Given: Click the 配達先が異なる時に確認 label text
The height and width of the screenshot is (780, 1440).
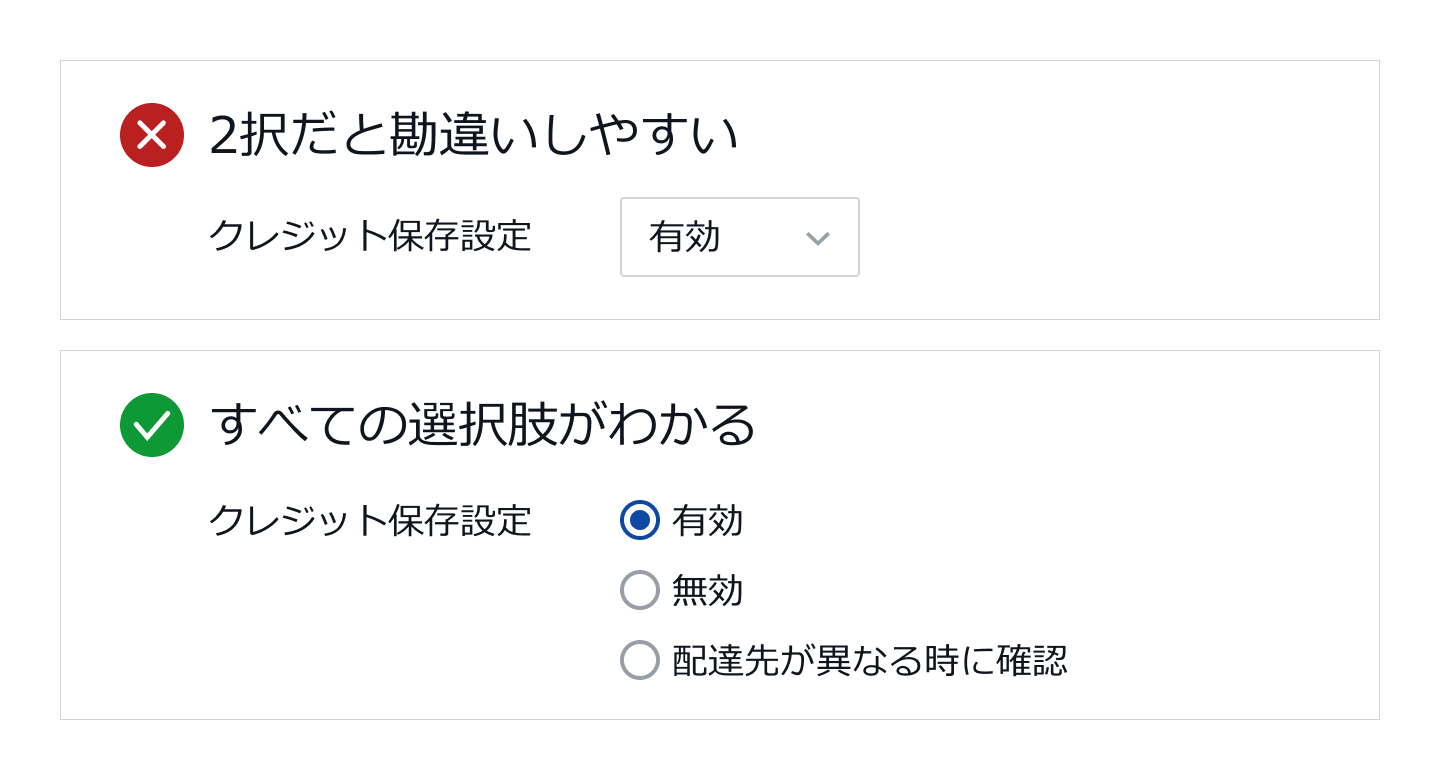Looking at the screenshot, I should [x=870, y=660].
